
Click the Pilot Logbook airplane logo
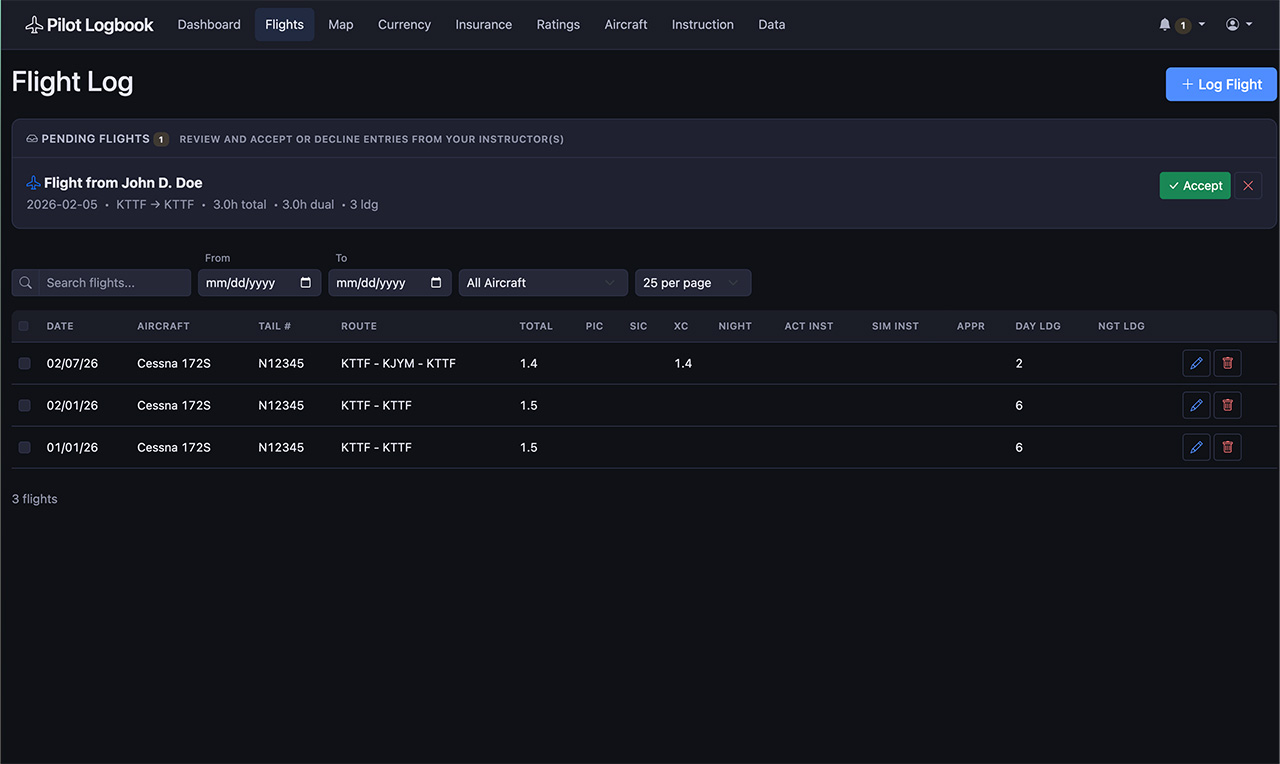click(35, 25)
